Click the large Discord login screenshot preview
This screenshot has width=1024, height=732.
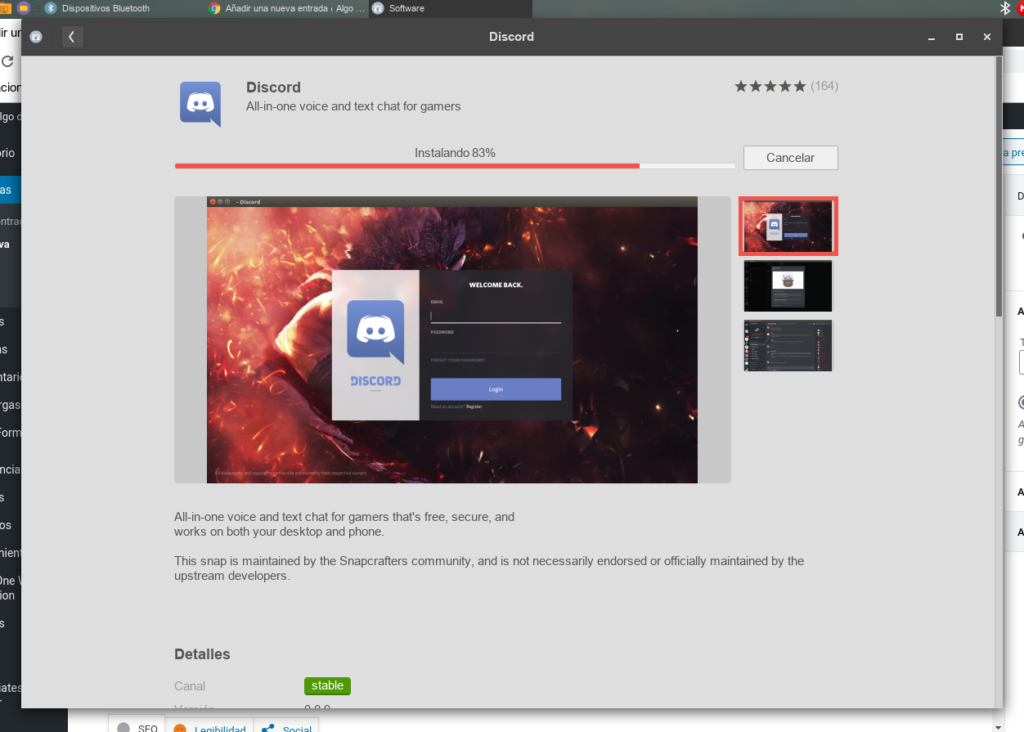point(452,340)
